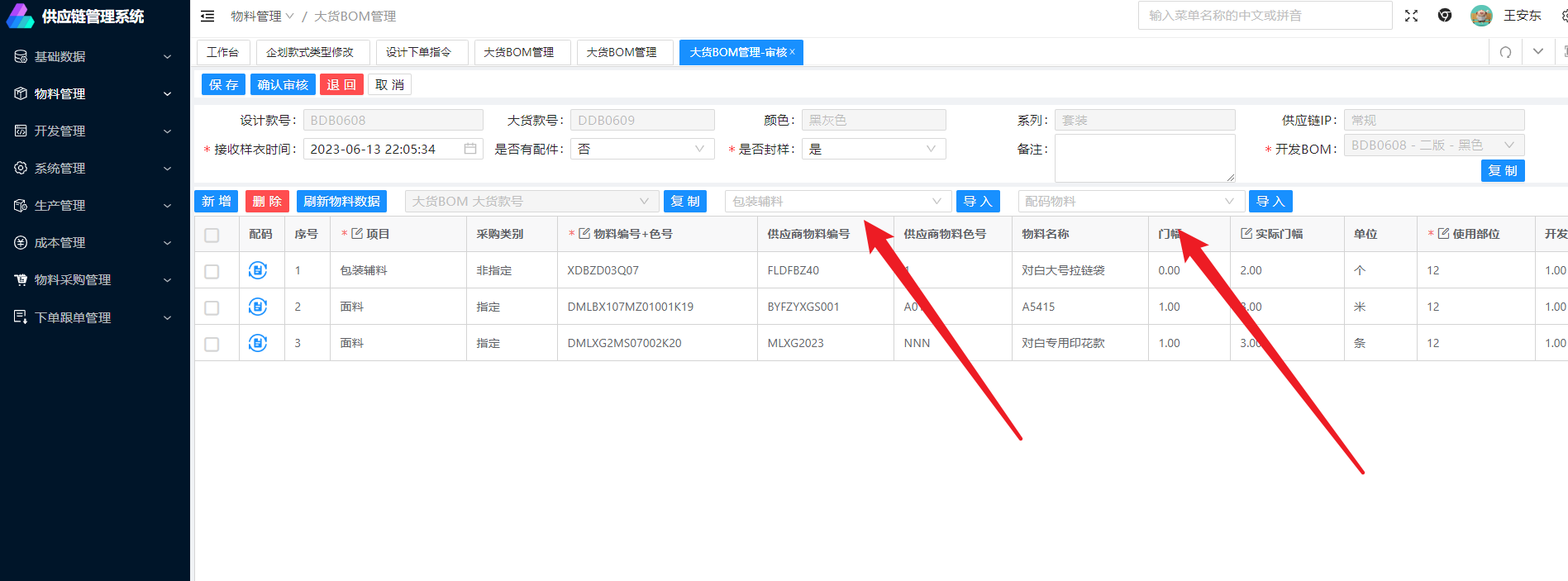Click the refresh icon in tab bar

(x=1505, y=52)
